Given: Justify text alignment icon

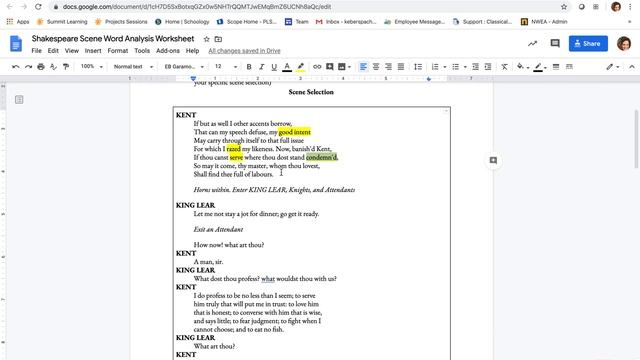Looking at the screenshot, I should coord(401,67).
